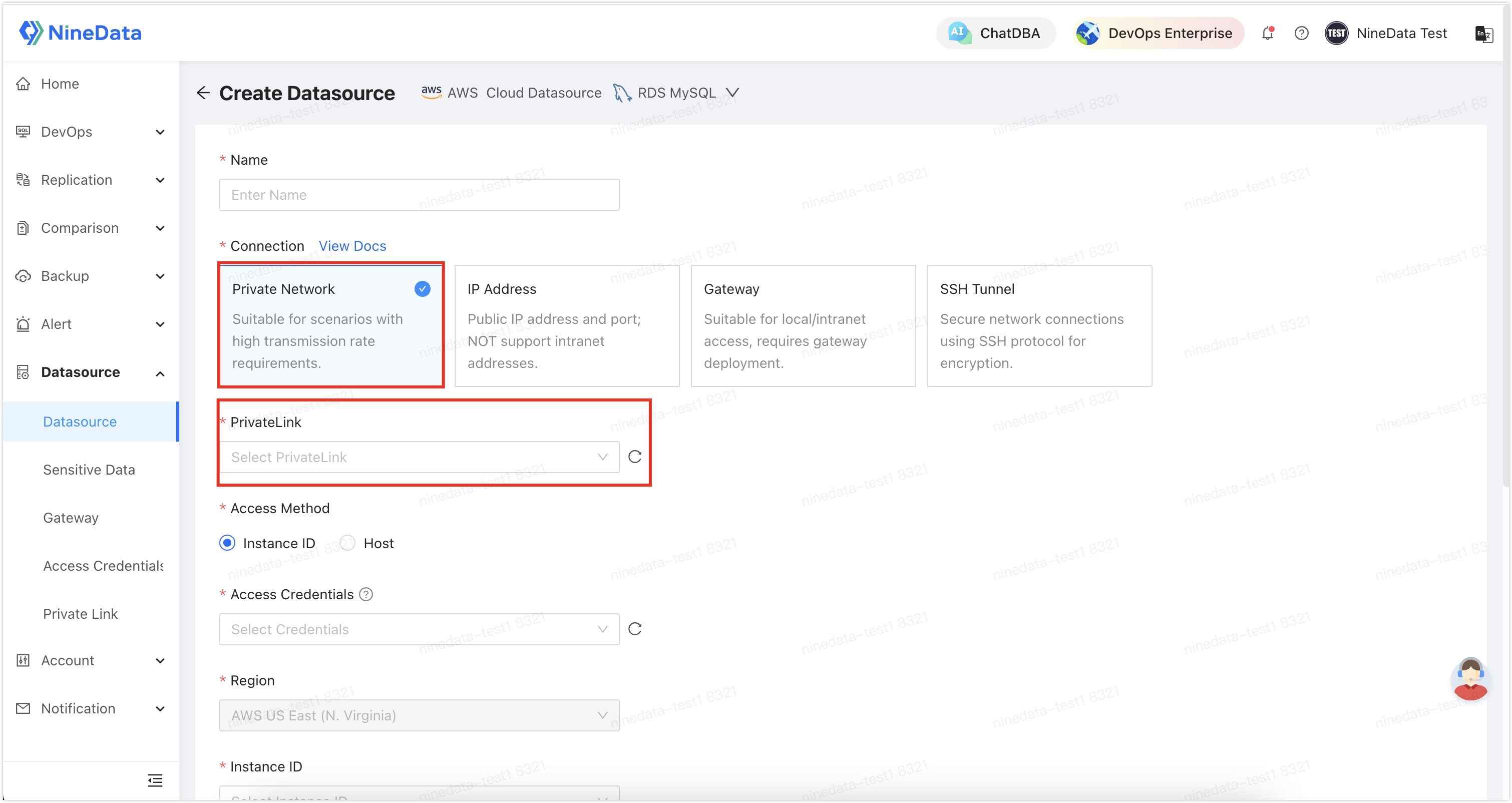The height and width of the screenshot is (803, 1512).
Task: Collapse the sidebar with the fold icon
Action: pyautogui.click(x=155, y=780)
